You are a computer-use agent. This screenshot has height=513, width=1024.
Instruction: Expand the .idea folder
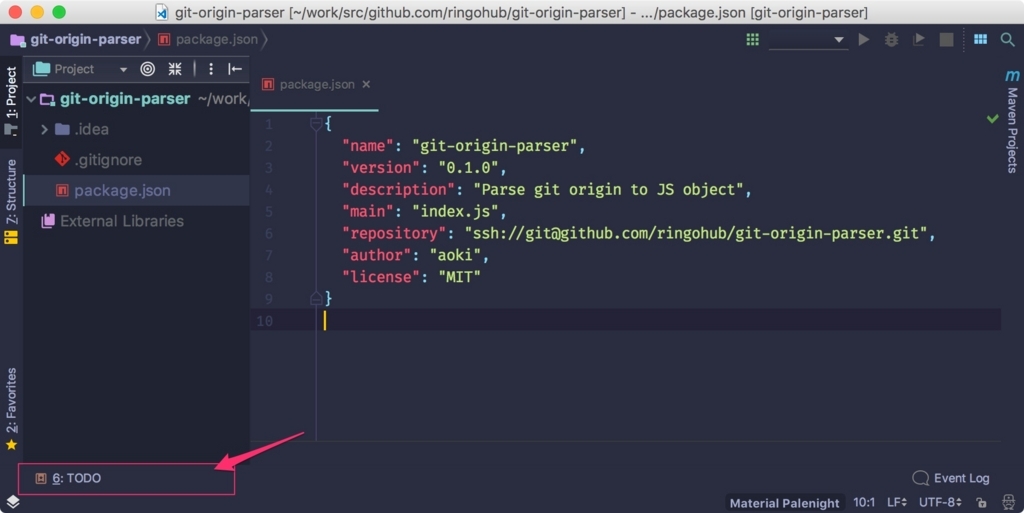[44, 129]
